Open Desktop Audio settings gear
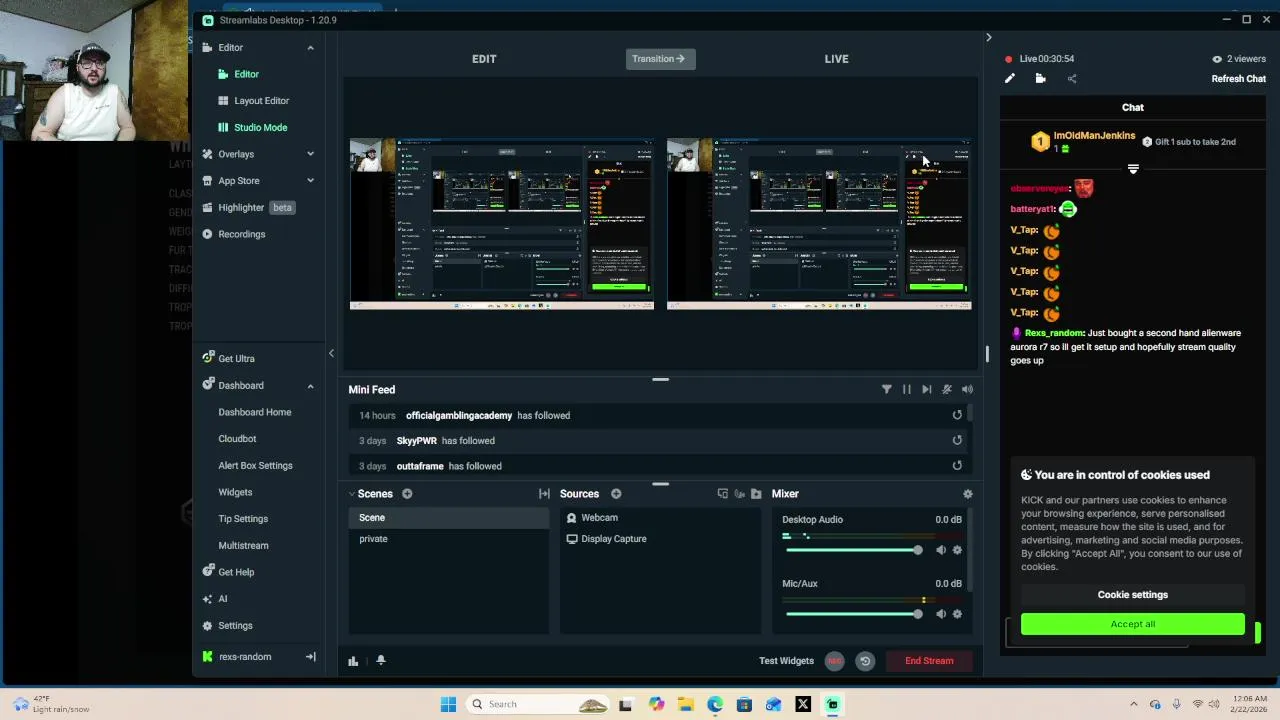 pyautogui.click(x=957, y=550)
